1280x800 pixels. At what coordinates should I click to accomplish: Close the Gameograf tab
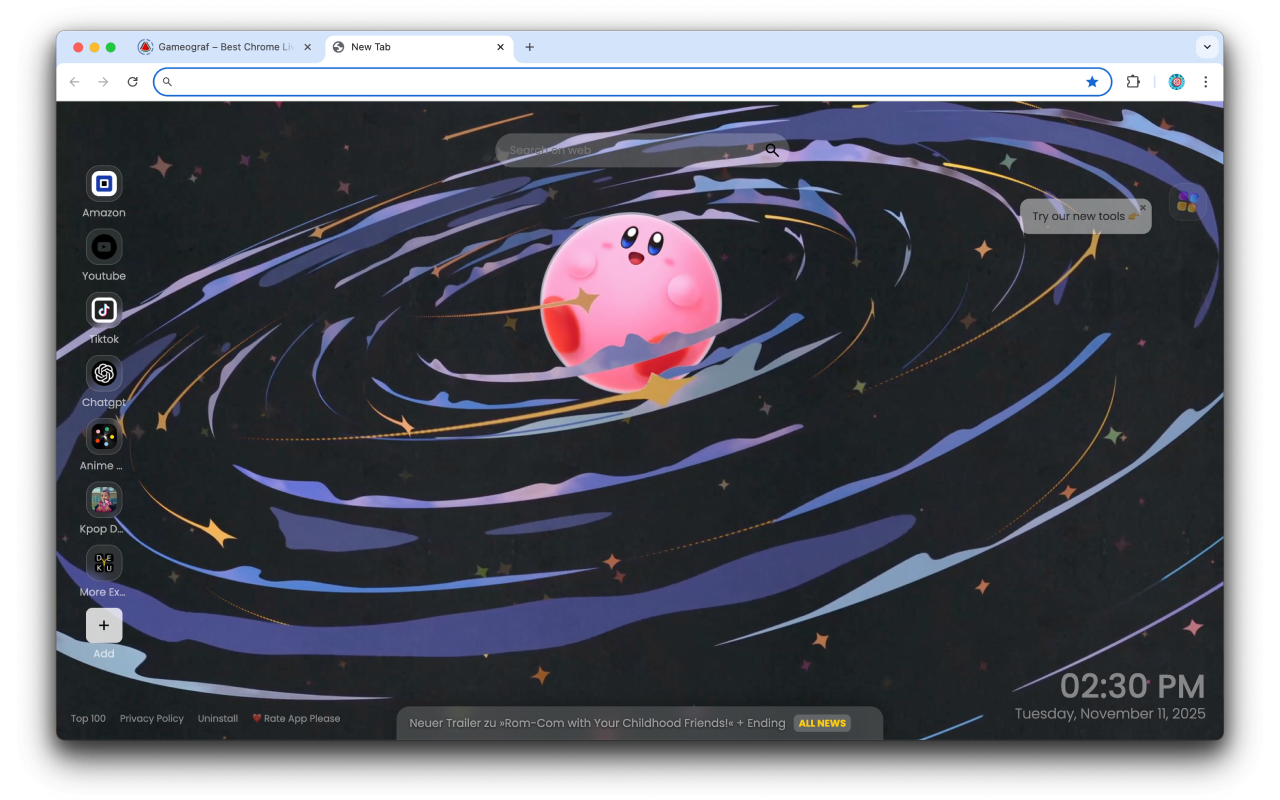pos(308,47)
